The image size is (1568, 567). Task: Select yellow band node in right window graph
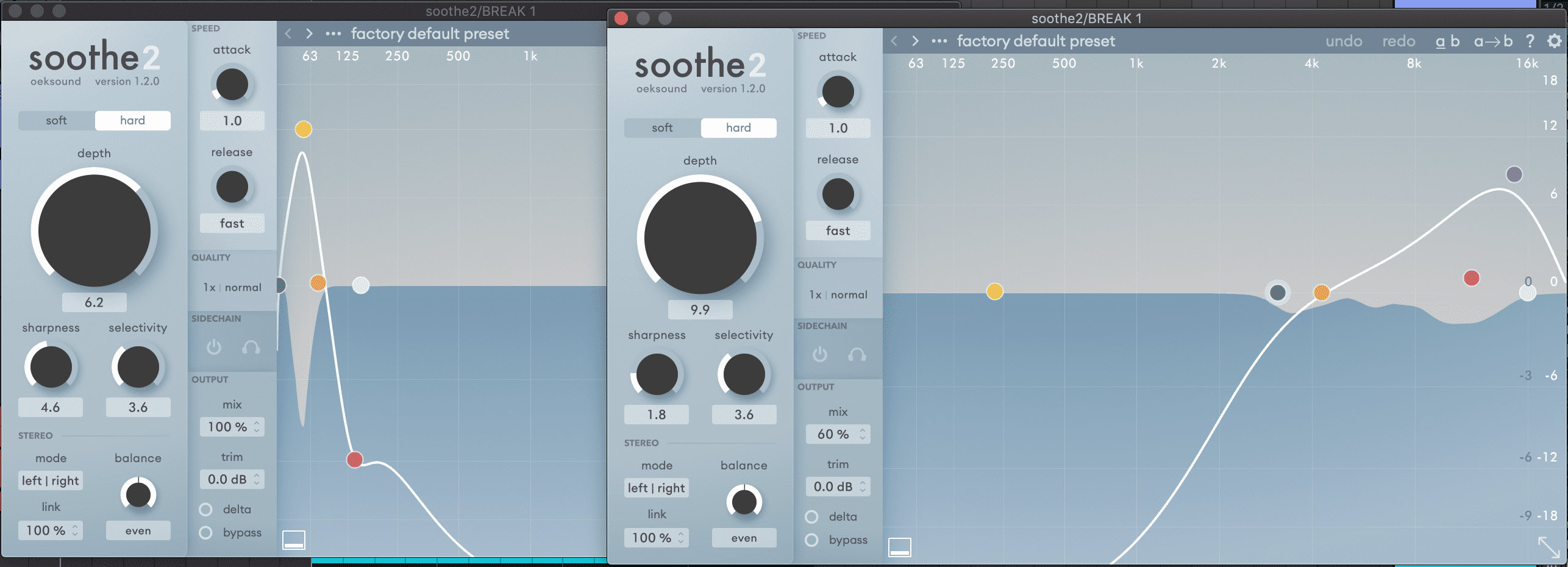(994, 291)
